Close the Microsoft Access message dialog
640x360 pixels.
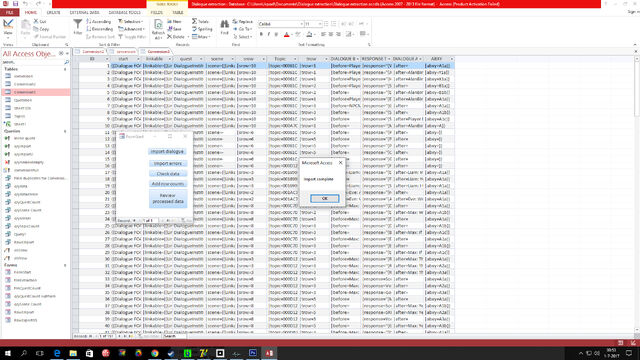[x=340, y=162]
